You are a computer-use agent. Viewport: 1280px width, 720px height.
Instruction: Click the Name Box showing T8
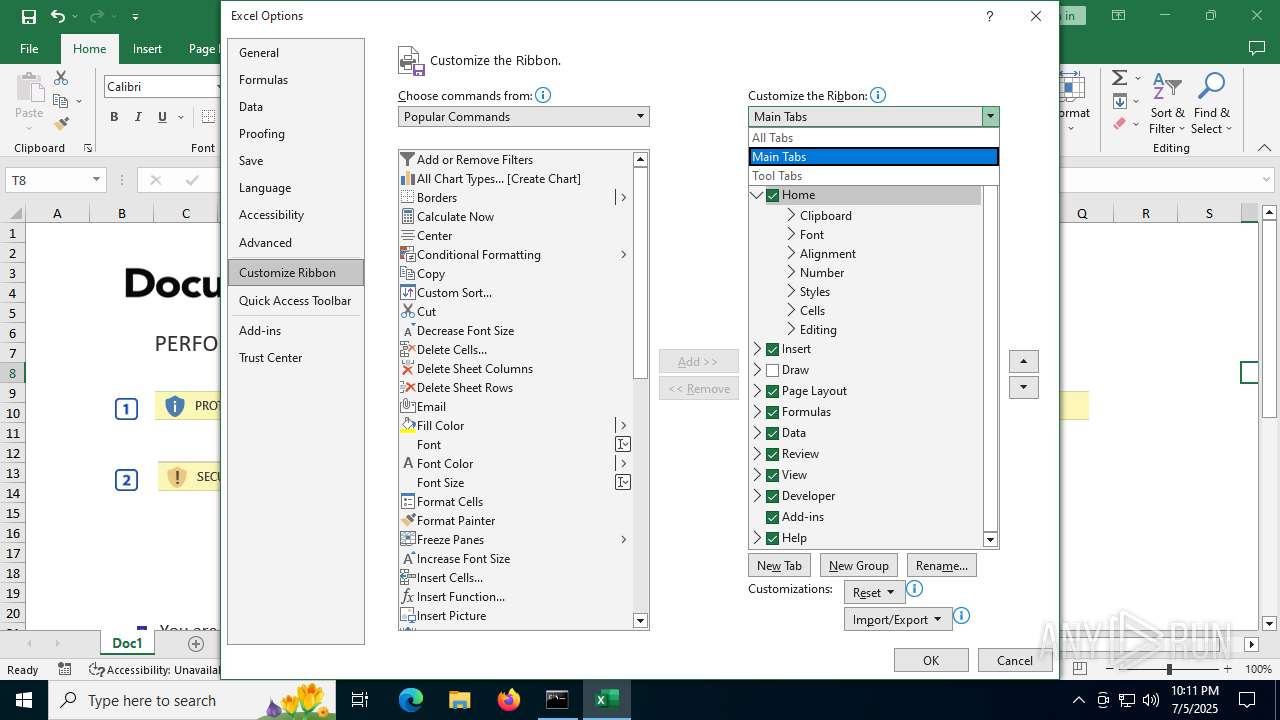pos(55,180)
